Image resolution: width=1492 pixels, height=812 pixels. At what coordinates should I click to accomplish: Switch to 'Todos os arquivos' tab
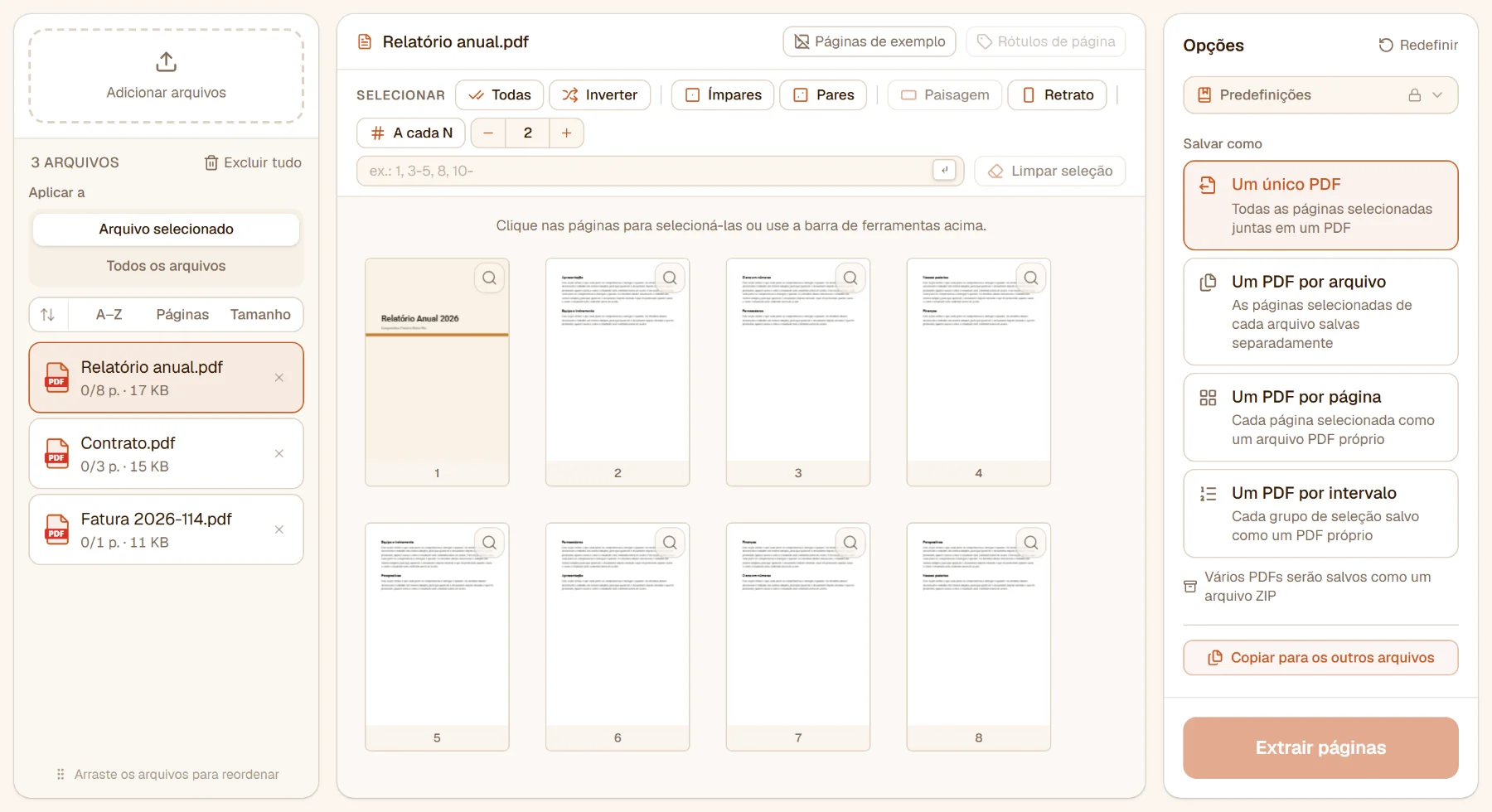coord(166,266)
